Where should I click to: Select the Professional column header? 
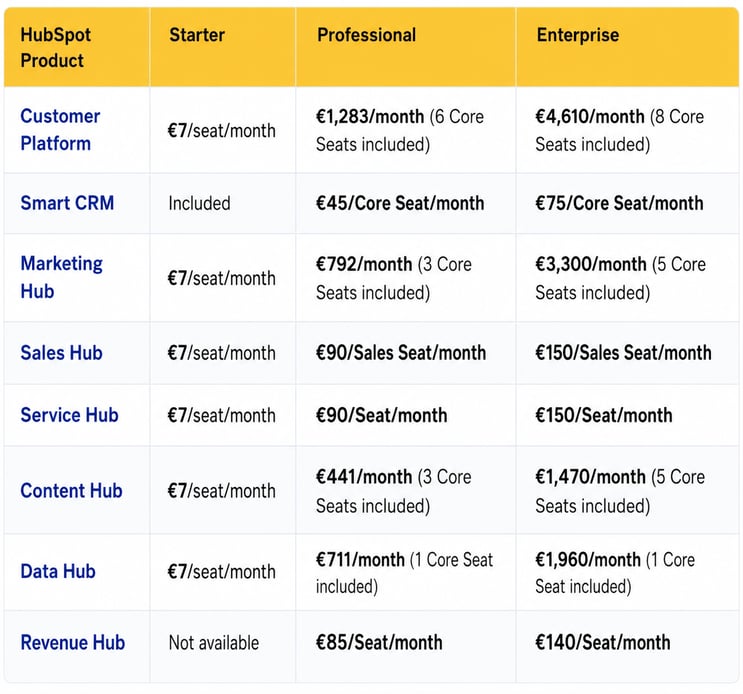point(367,35)
